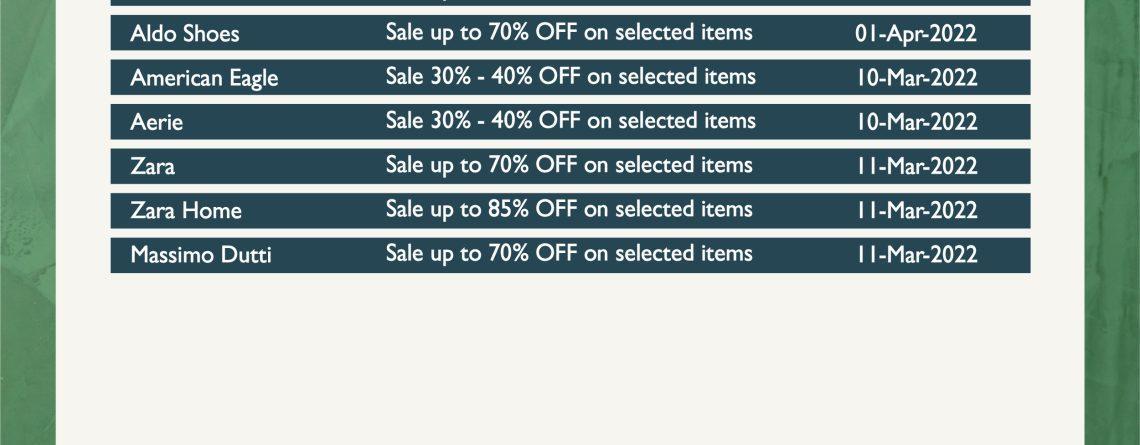The width and height of the screenshot is (1140, 445).
Task: Select the Massimo Dutti store name
Action: [x=201, y=255]
